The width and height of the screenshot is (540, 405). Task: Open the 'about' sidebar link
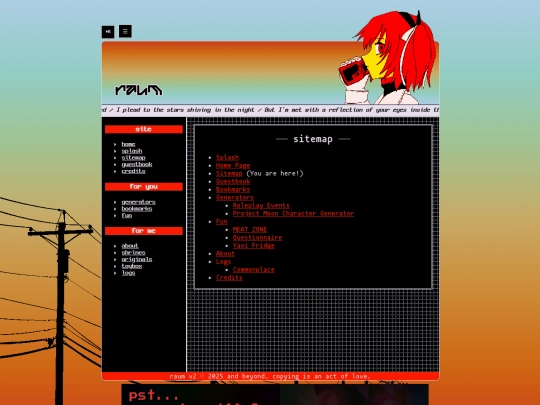coord(130,246)
